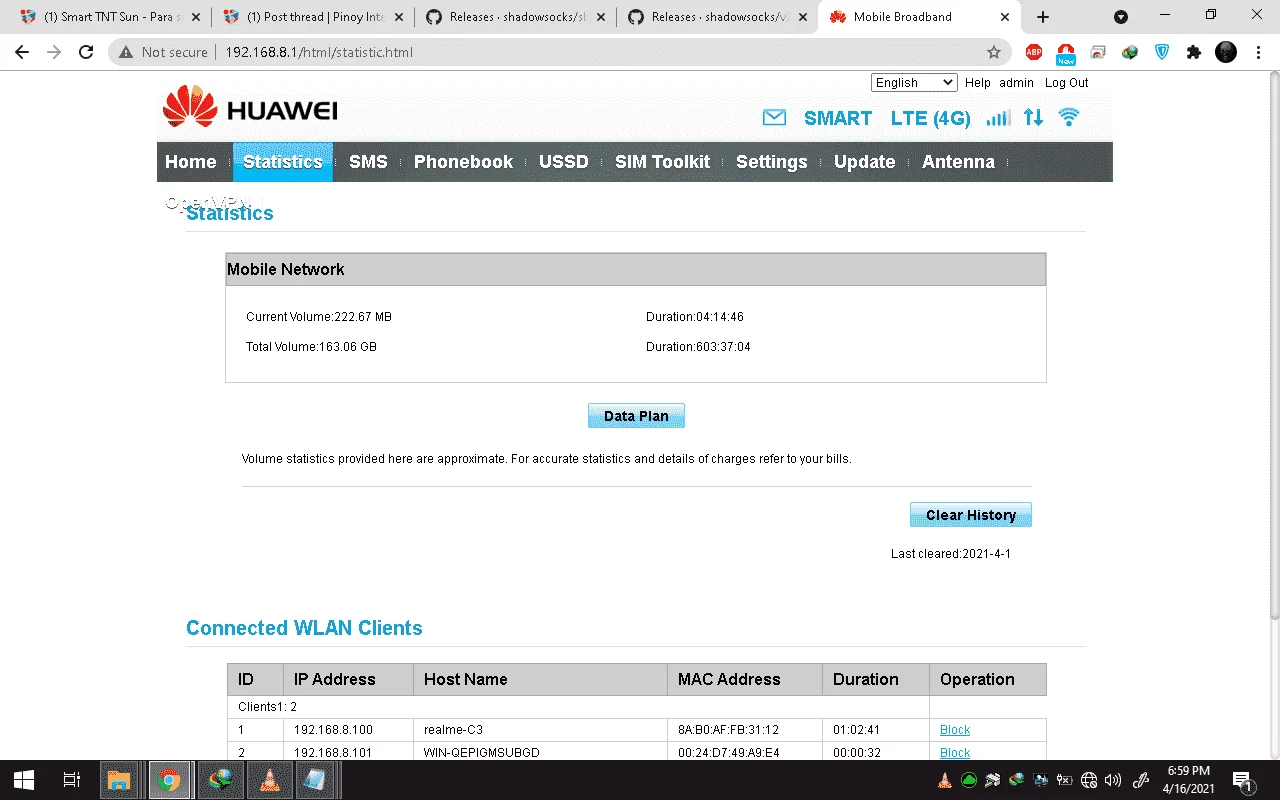Select MAC address 8A:B0:AF:FB:31:12
The image size is (1280, 800).
tap(728, 730)
